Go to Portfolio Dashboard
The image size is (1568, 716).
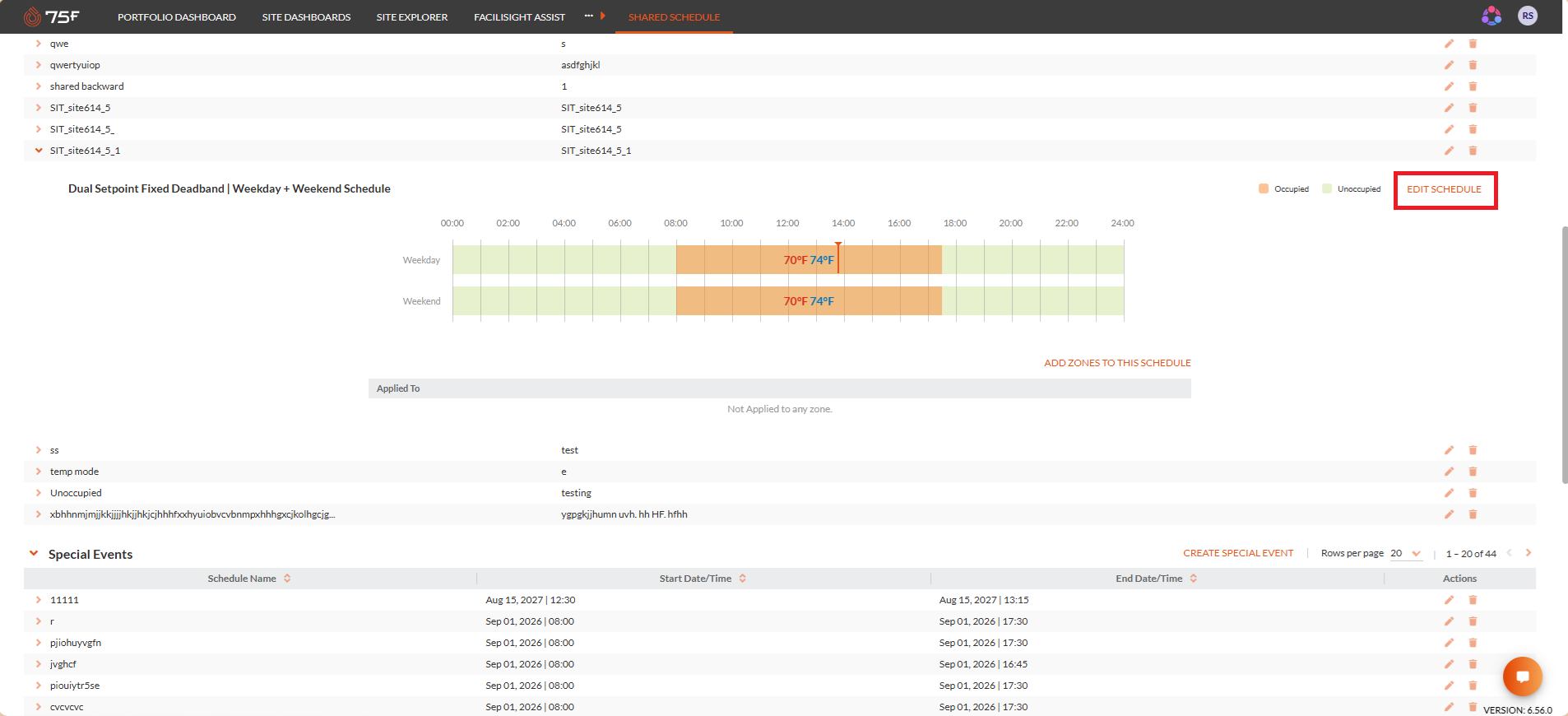pos(177,17)
